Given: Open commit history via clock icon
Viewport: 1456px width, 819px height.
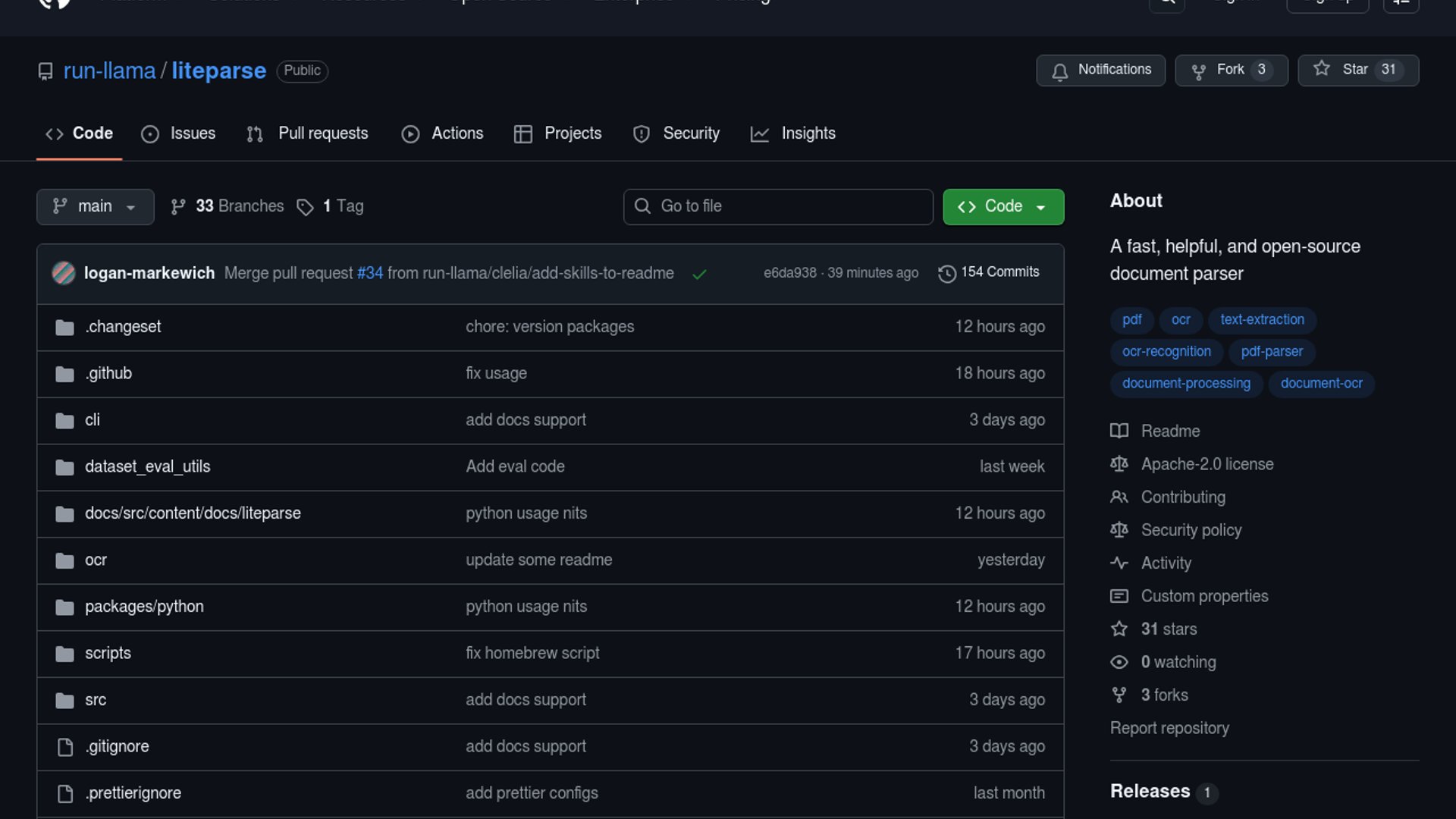Looking at the screenshot, I should [x=946, y=273].
